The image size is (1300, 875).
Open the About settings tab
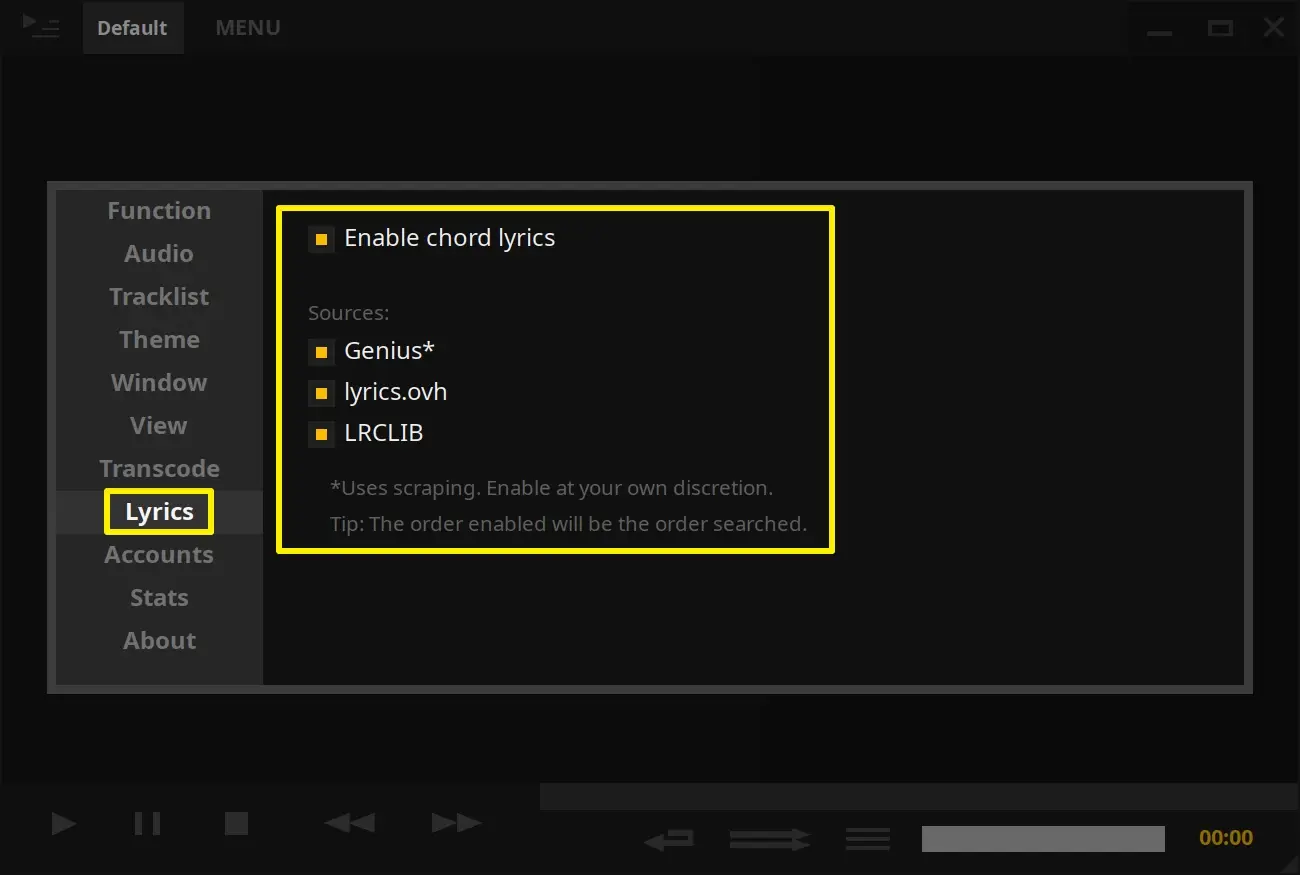(x=159, y=641)
